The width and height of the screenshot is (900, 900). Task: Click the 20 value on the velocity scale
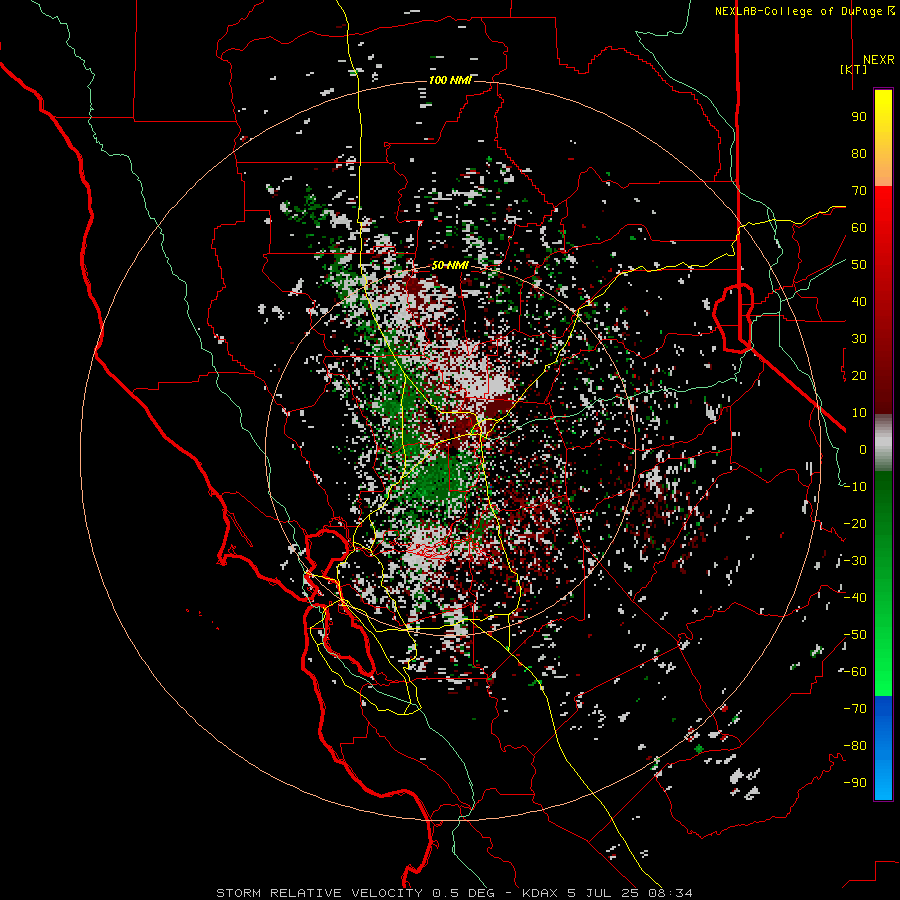point(859,375)
